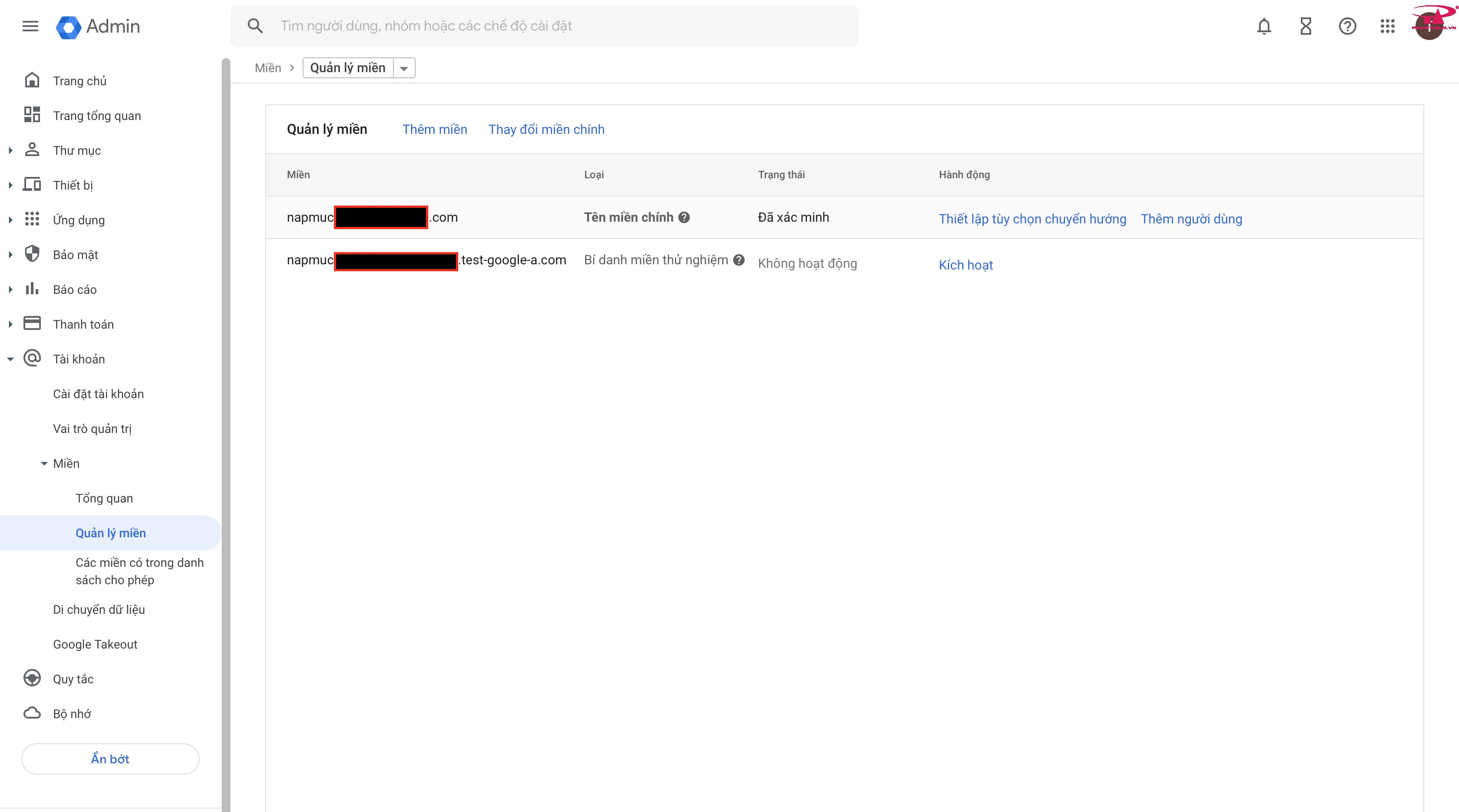Click help icon beside Tên miền chính
The width and height of the screenshot is (1459, 812).
[x=684, y=217]
